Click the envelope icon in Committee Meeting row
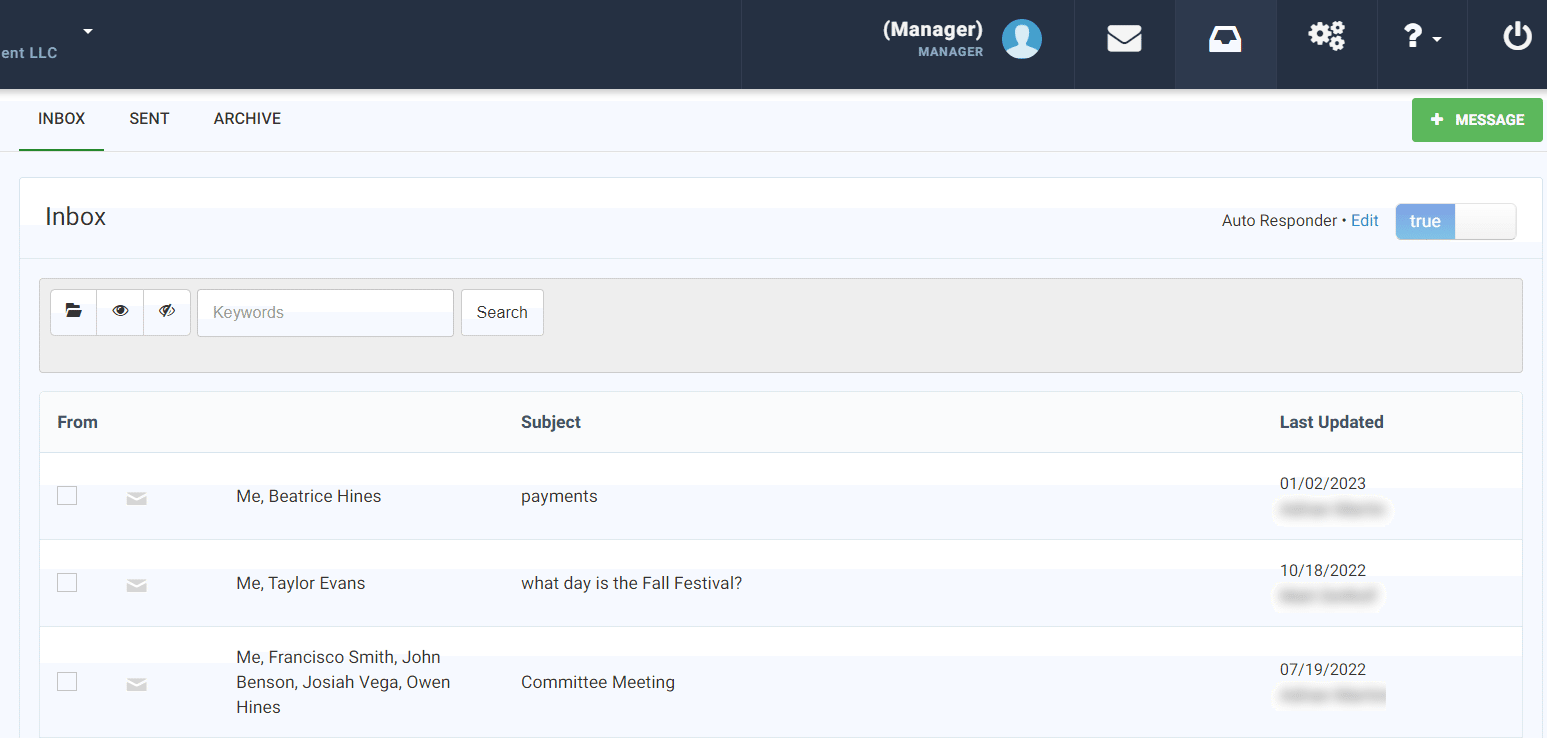1547x738 pixels. click(137, 684)
